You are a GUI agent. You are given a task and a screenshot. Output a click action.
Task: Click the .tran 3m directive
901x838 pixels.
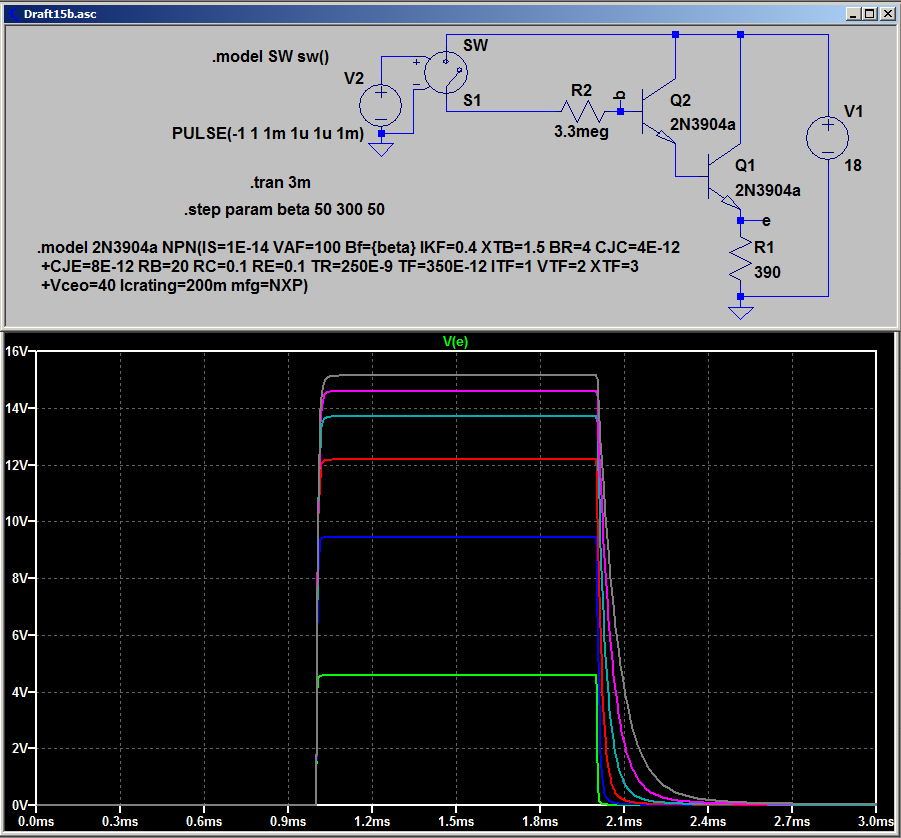coord(280,183)
